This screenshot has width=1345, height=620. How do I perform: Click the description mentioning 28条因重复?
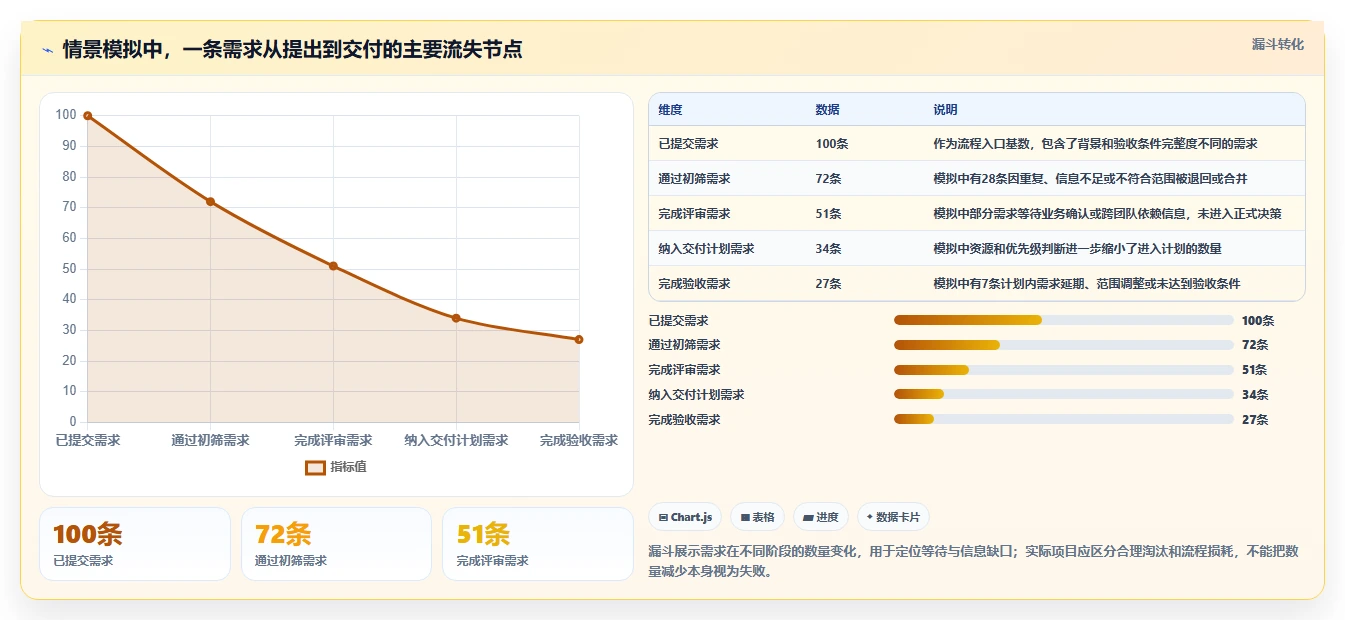1090,178
